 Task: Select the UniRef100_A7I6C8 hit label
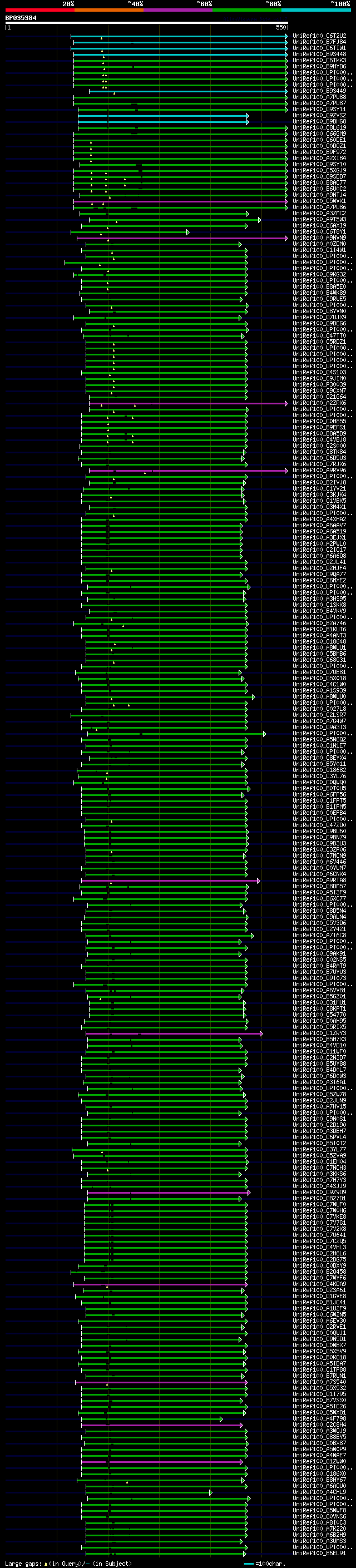coord(319,936)
